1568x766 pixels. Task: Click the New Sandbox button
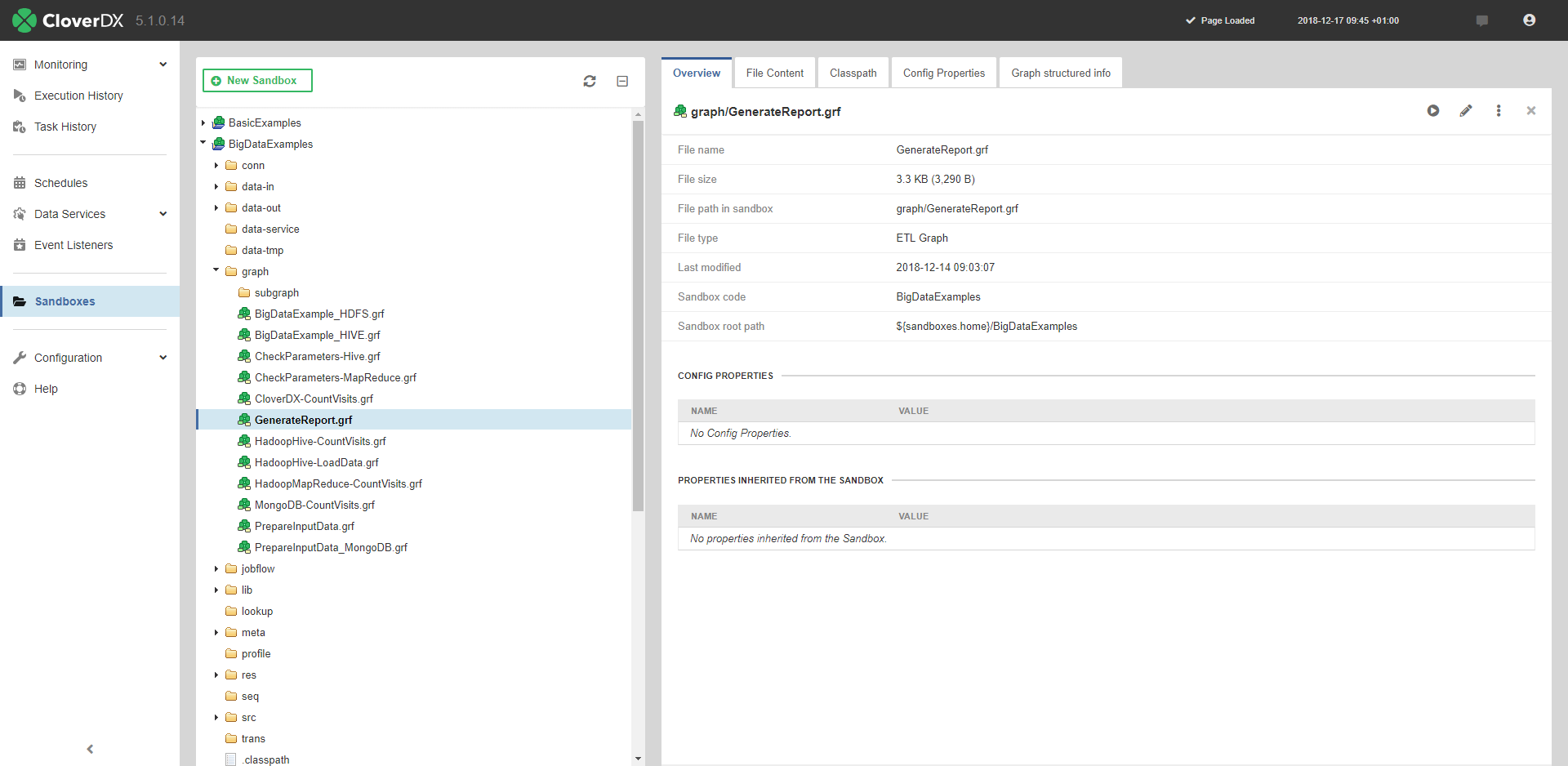coord(257,81)
